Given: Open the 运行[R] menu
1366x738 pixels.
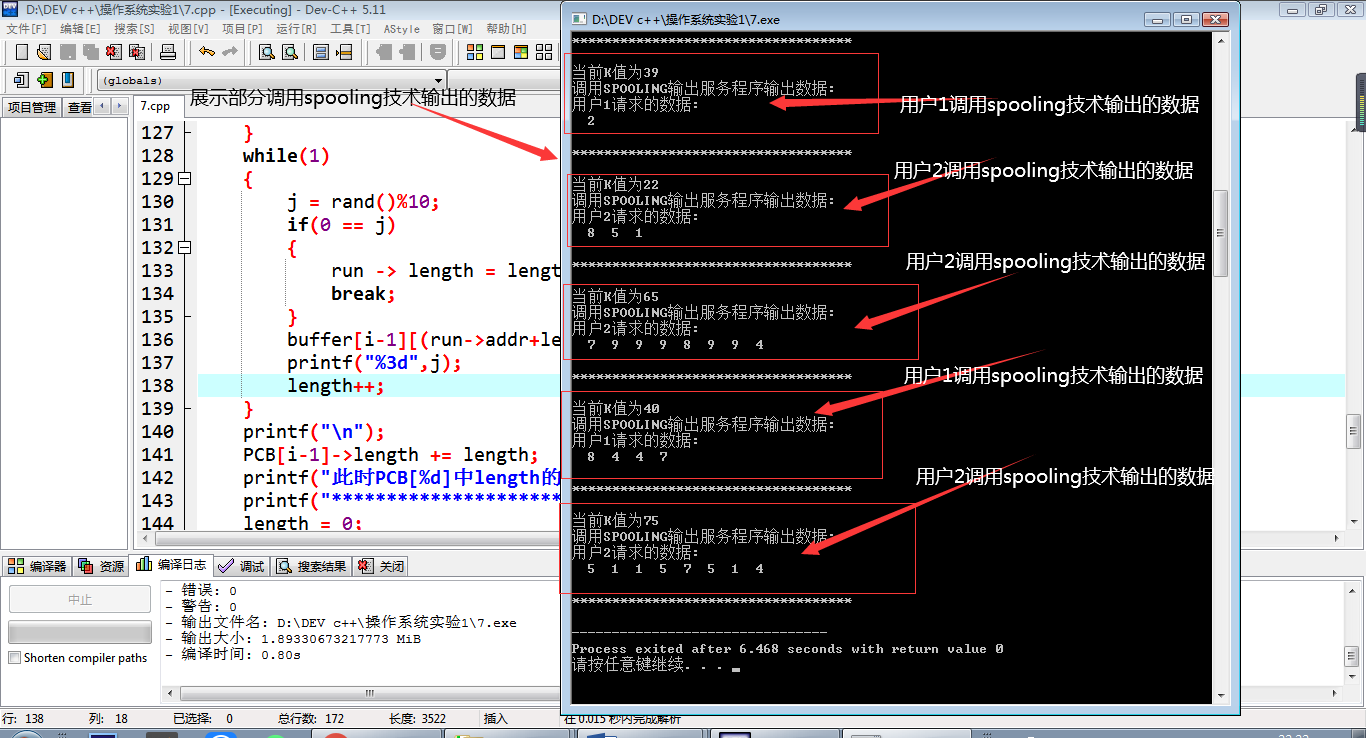Looking at the screenshot, I should point(296,29).
